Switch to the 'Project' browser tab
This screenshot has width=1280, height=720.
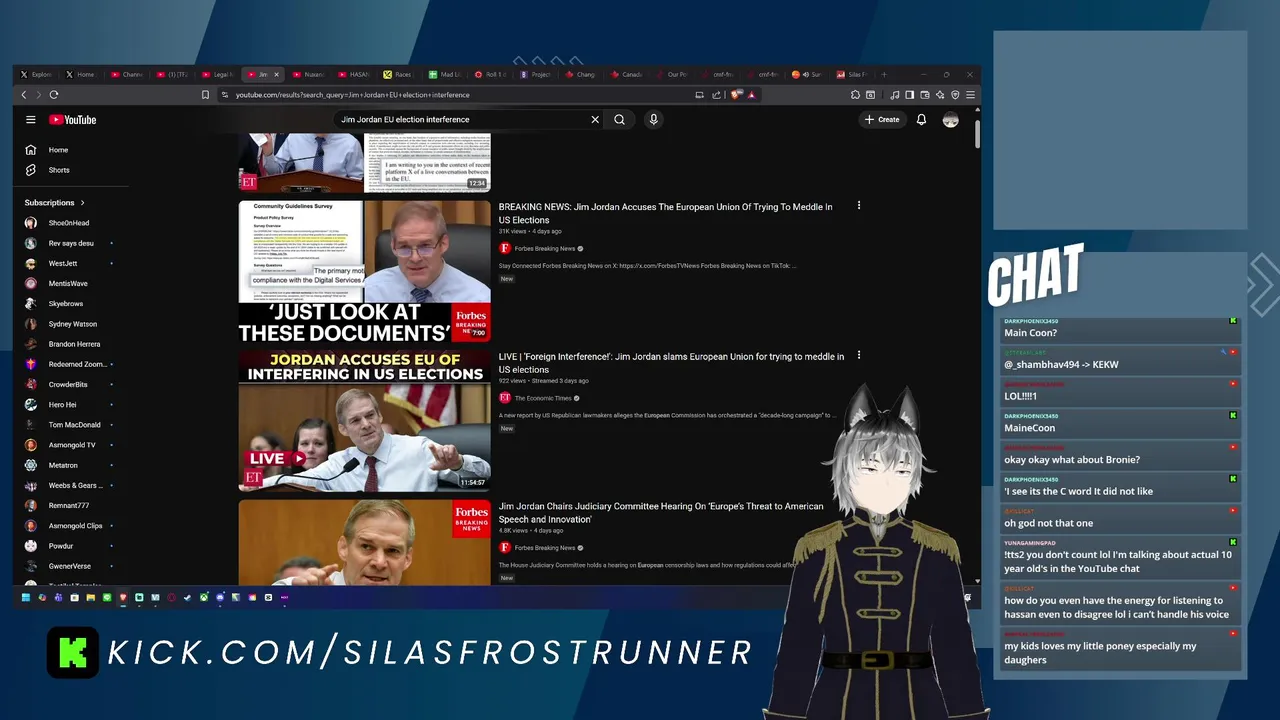(x=535, y=74)
